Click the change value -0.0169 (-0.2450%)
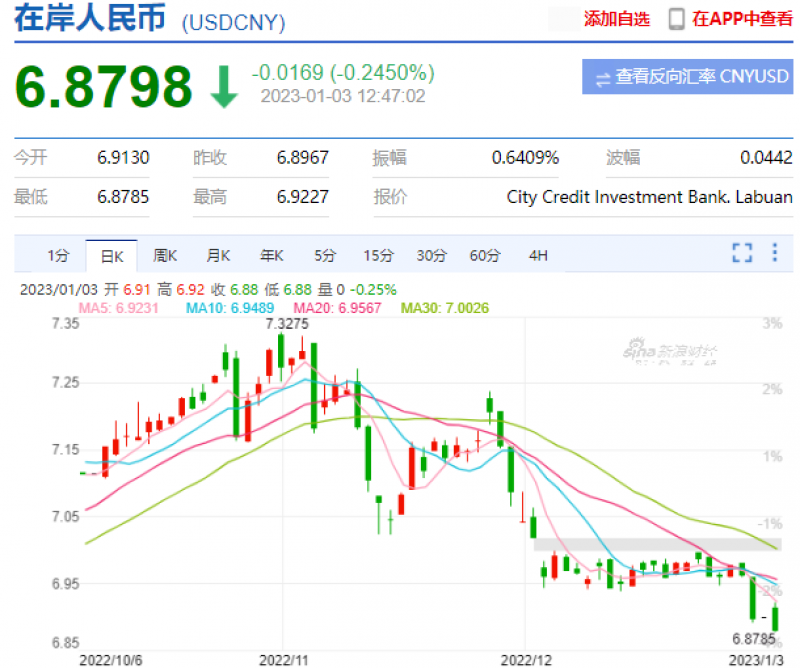Image resolution: width=800 pixels, height=668 pixels. [x=343, y=72]
